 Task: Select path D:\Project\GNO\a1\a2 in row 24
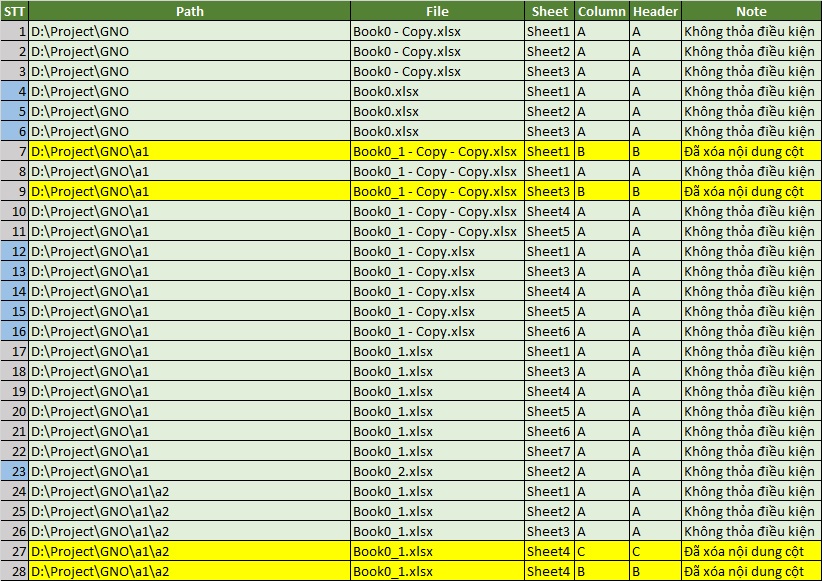pos(188,491)
